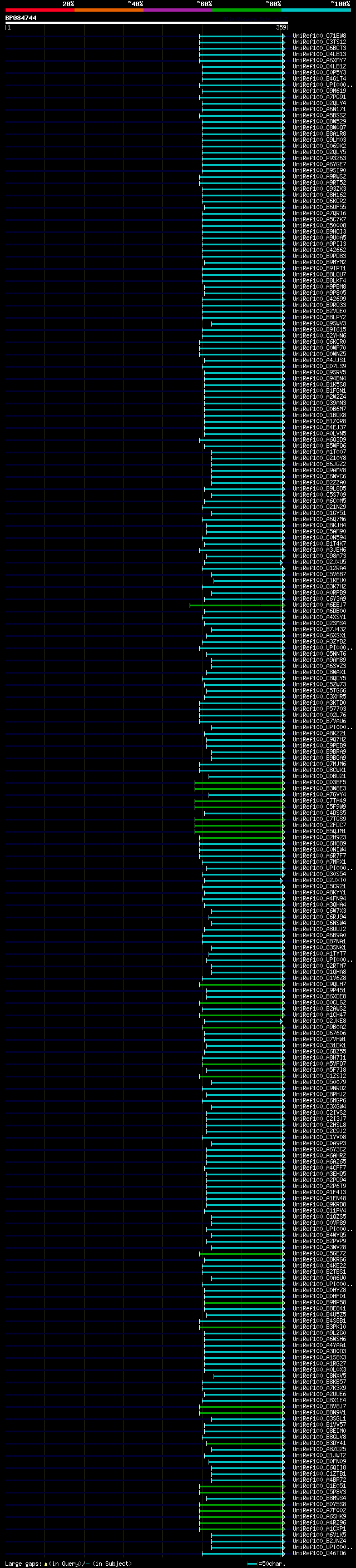Click the hit label UniRef100_A6YGE7
Viewport: 356px width, 1568px height.
click(319, 164)
